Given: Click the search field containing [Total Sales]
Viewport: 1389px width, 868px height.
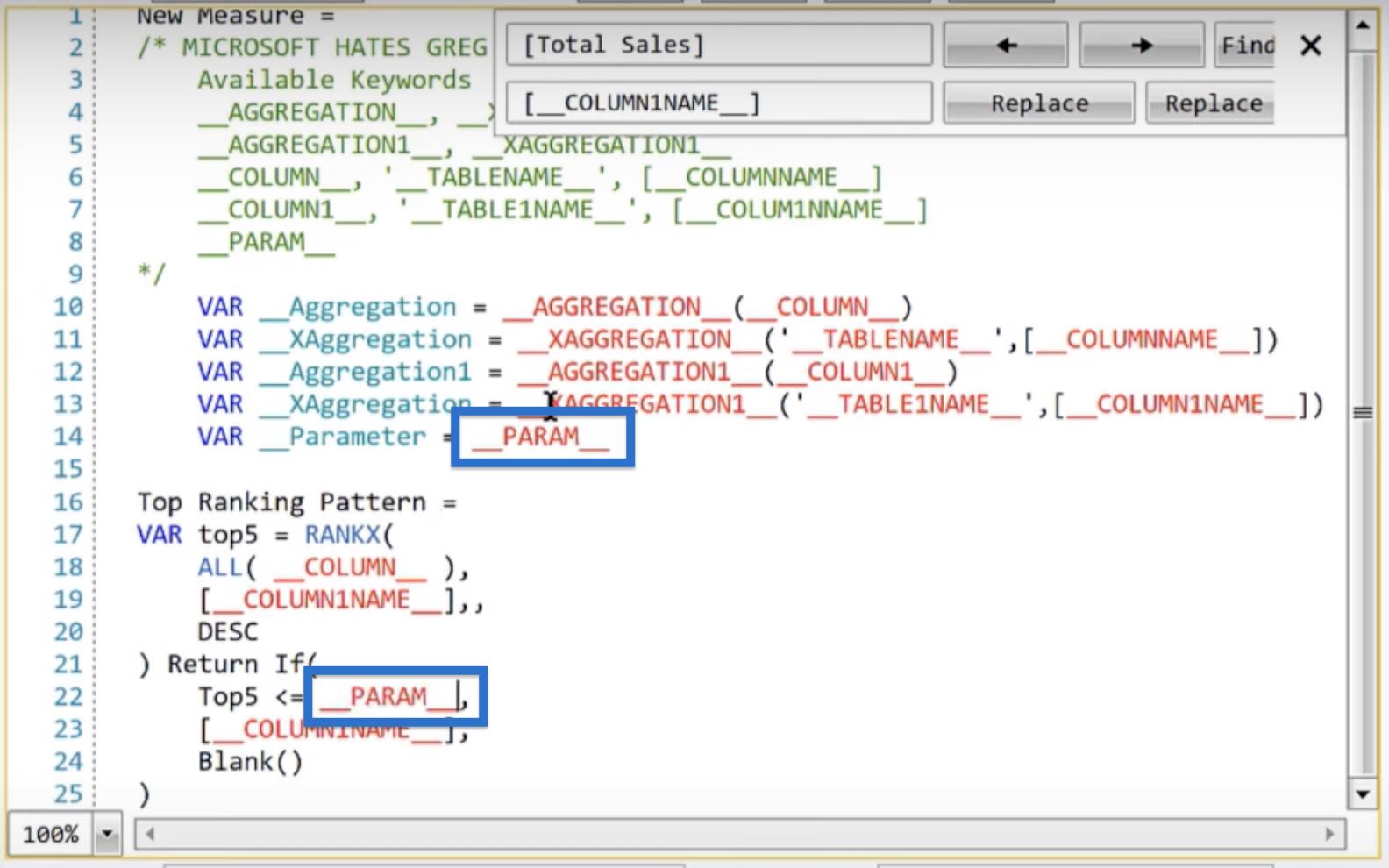Looking at the screenshot, I should click(719, 45).
